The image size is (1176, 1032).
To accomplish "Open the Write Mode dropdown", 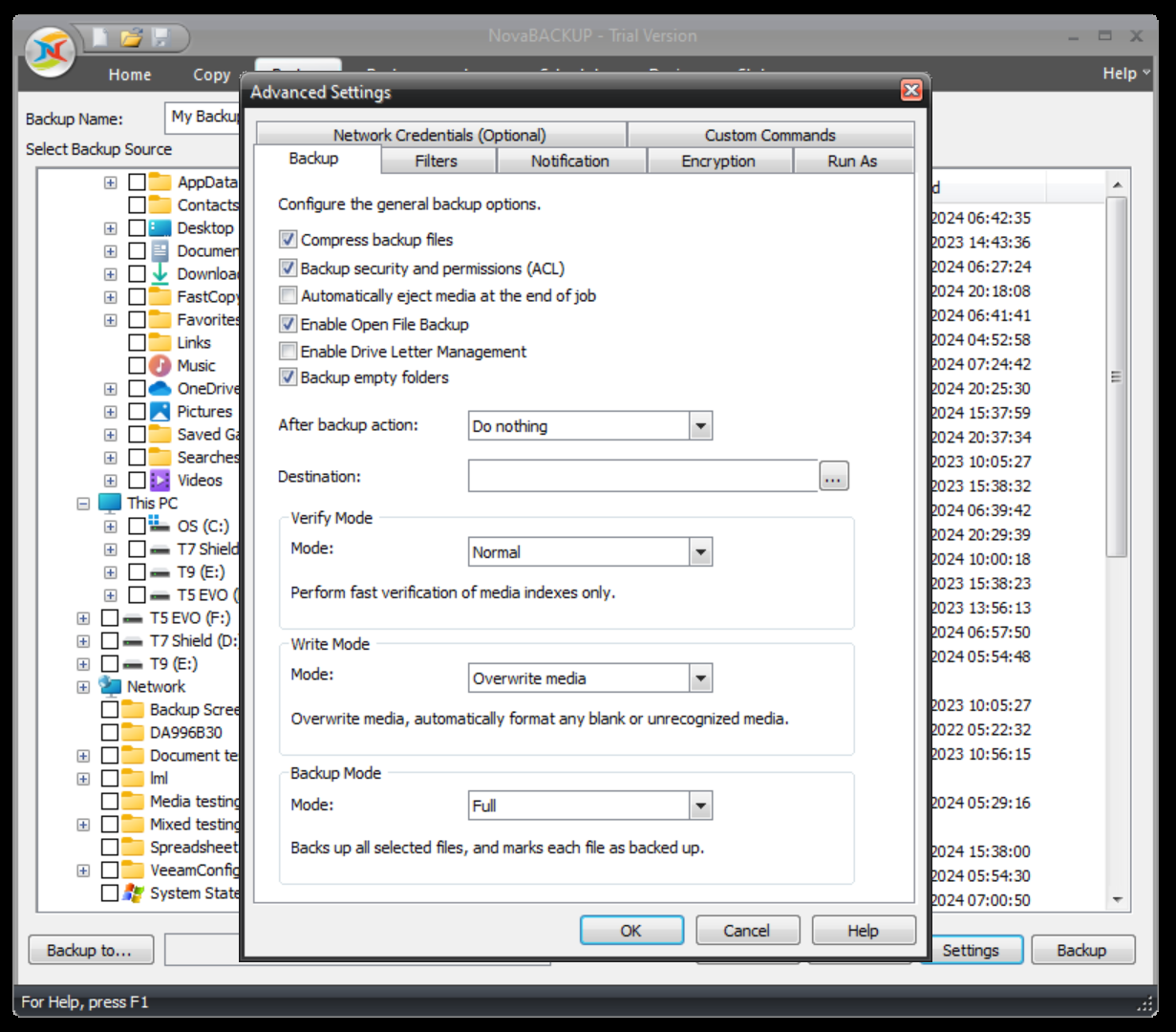I will point(701,678).
